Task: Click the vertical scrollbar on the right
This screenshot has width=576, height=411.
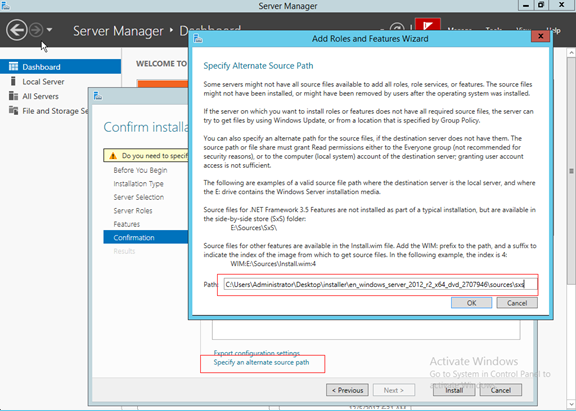Action: [571, 171]
